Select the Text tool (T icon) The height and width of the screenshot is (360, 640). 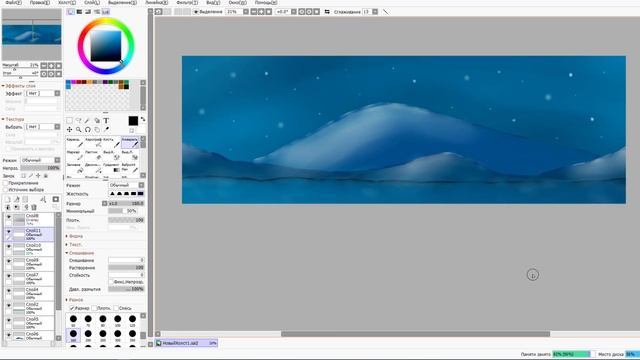pyautogui.click(x=106, y=120)
